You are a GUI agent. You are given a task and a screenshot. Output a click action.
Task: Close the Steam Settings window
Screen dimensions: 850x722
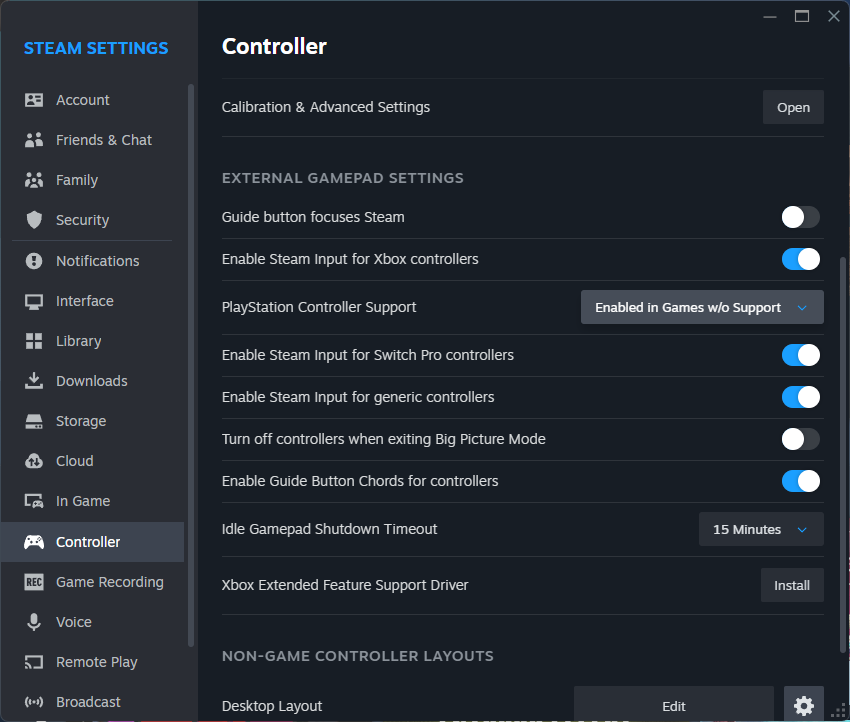[834, 17]
